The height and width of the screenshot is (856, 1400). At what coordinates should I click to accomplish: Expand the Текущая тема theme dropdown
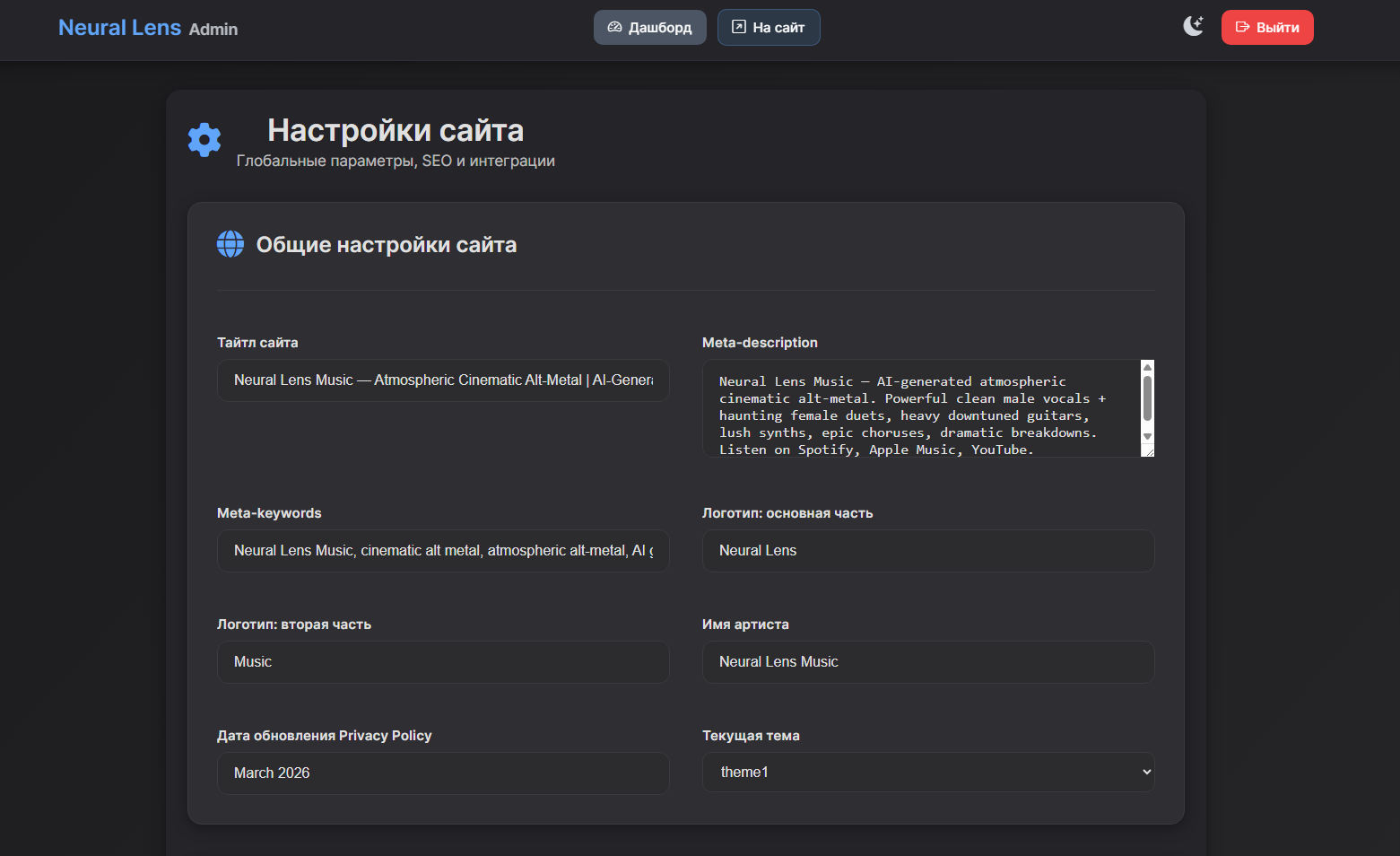(x=927, y=773)
